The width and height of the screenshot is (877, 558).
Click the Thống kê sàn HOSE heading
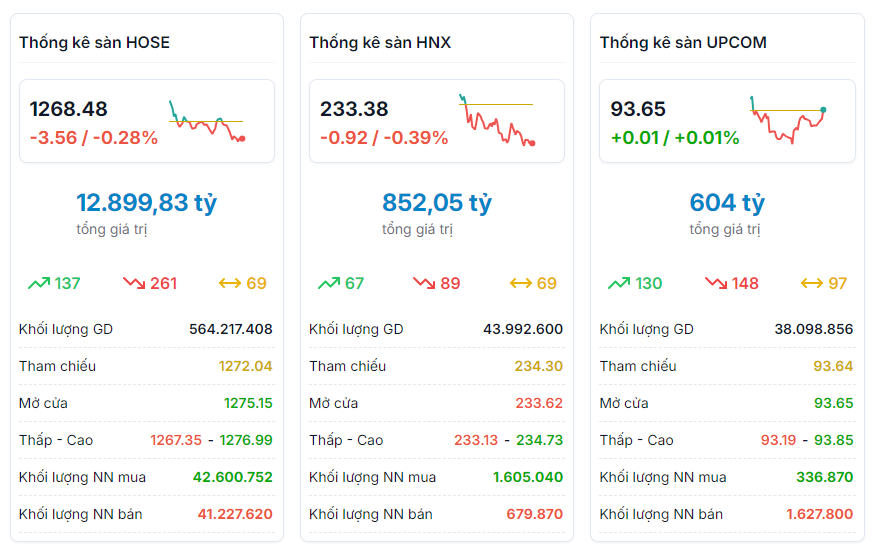coord(94,43)
